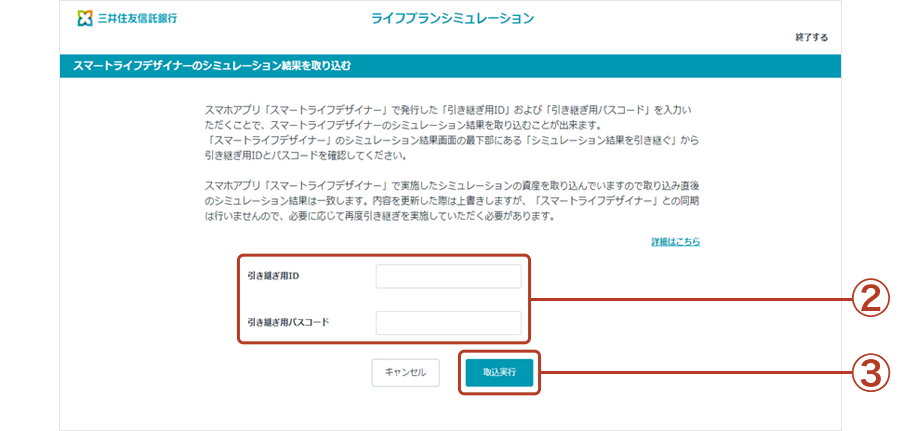Click the 終了する link
Image resolution: width=900 pixels, height=431 pixels.
(x=812, y=38)
